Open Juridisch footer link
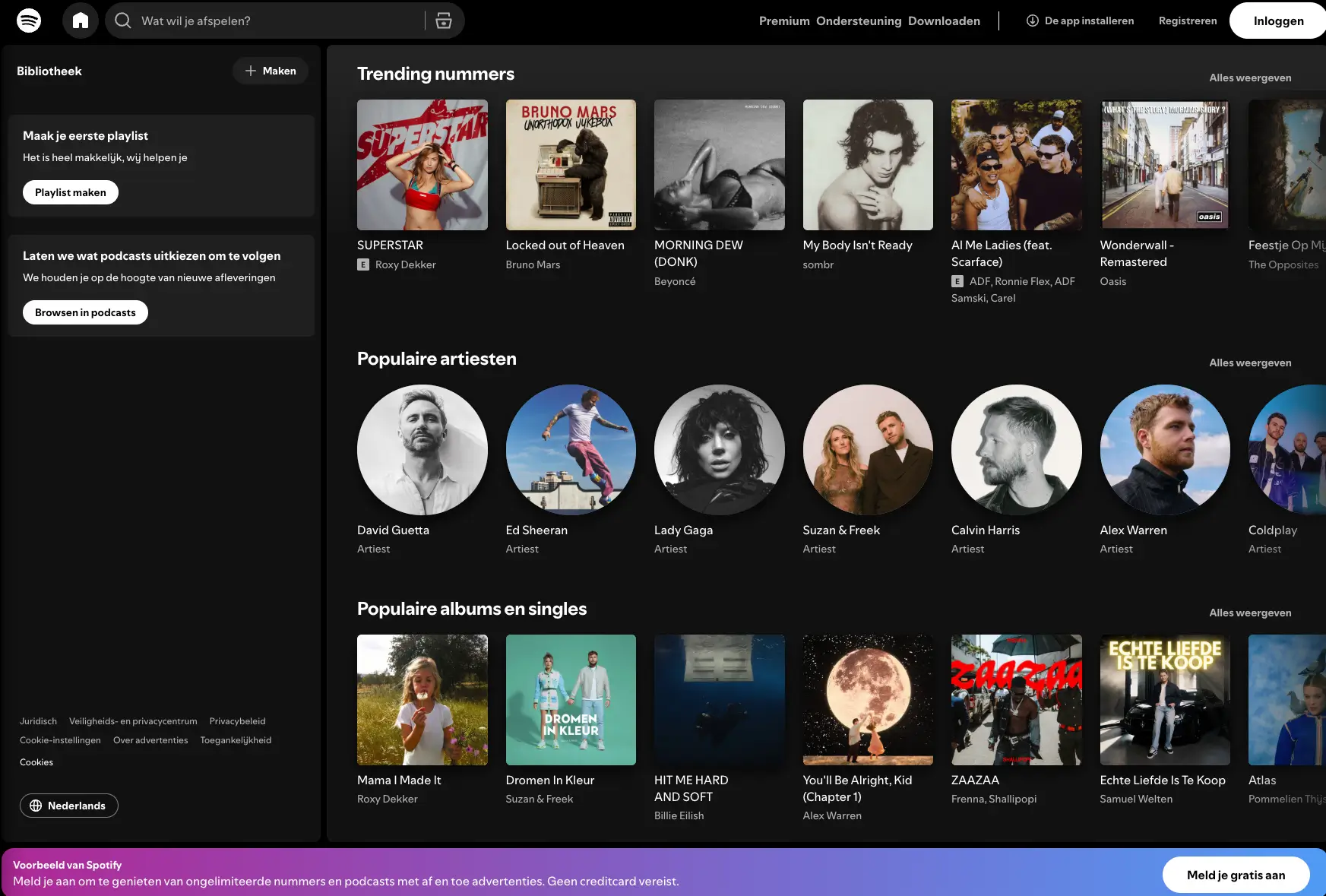 [x=38, y=721]
